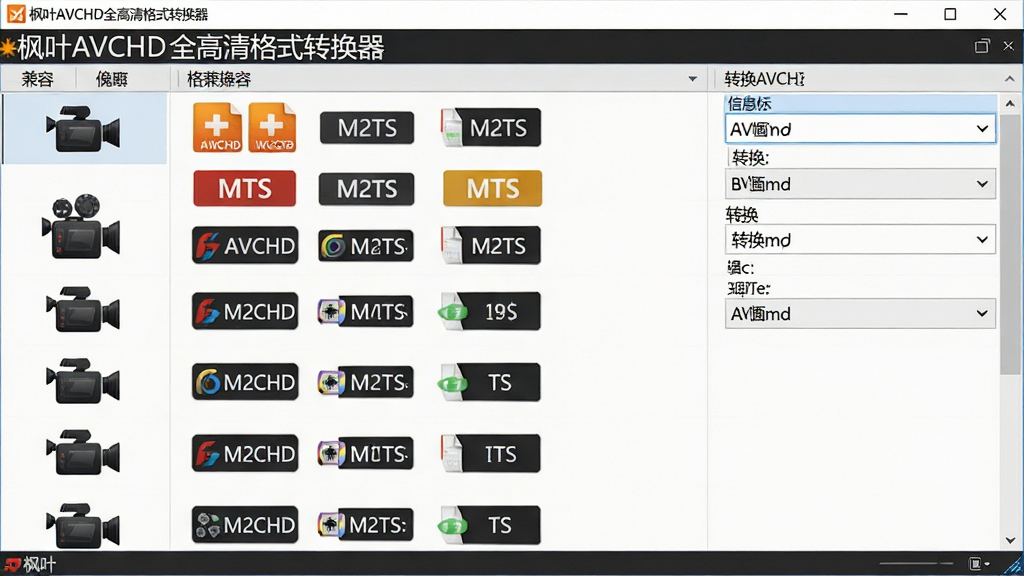Click the 信息标 highlighted label
This screenshot has width=1024, height=576.
point(750,103)
